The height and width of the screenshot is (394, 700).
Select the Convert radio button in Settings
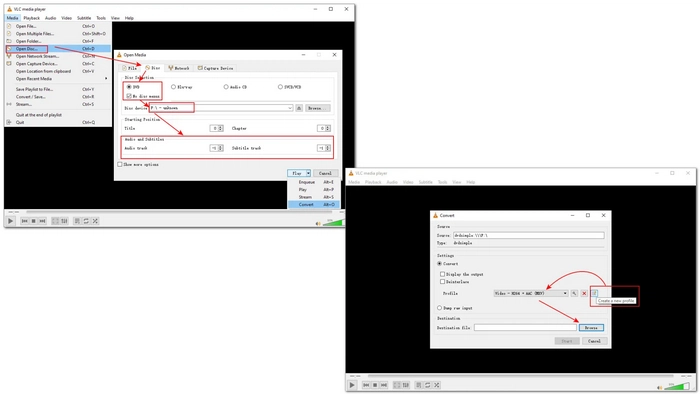pos(440,264)
